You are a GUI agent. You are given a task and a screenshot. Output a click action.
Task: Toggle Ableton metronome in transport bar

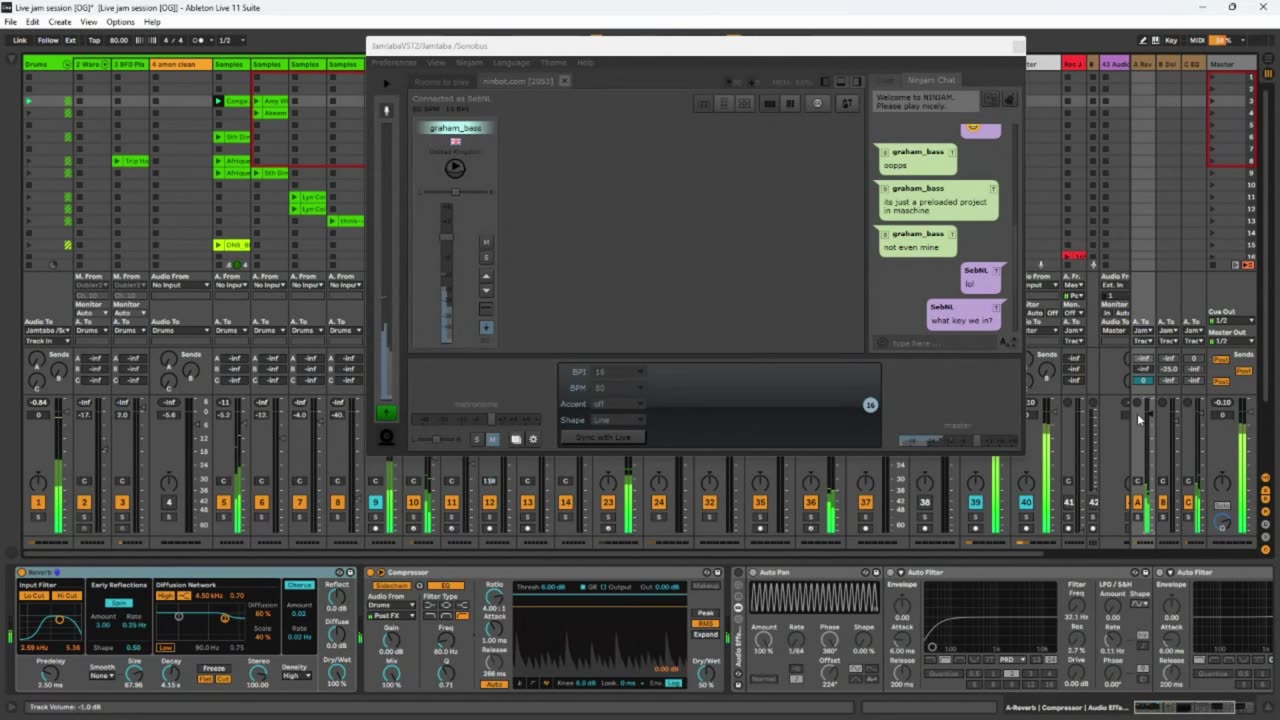click(203, 40)
